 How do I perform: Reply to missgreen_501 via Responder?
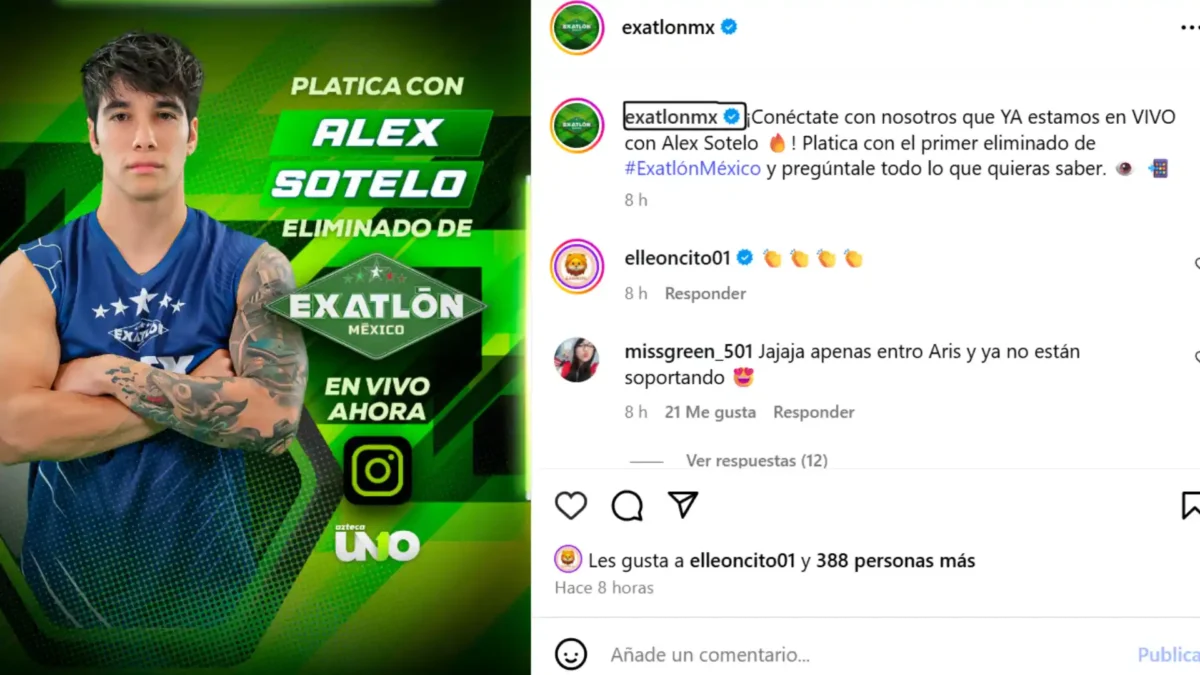click(x=814, y=412)
